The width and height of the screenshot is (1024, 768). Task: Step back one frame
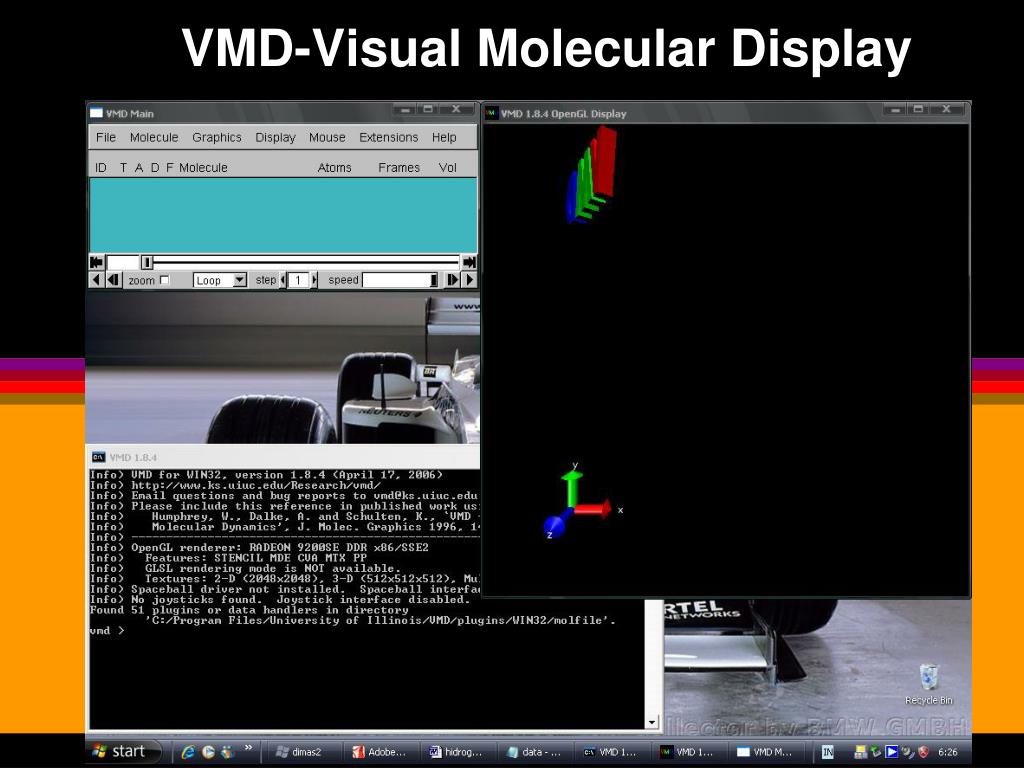pyautogui.click(x=113, y=280)
